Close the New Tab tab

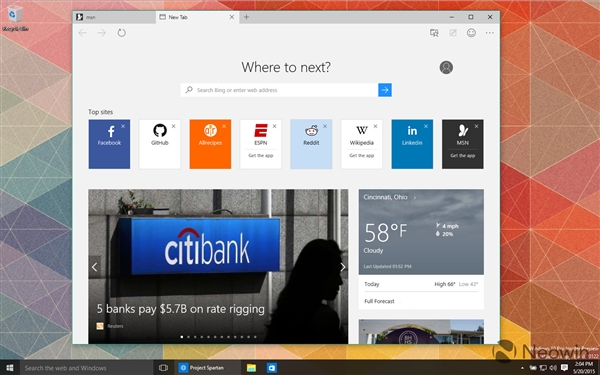tap(232, 17)
